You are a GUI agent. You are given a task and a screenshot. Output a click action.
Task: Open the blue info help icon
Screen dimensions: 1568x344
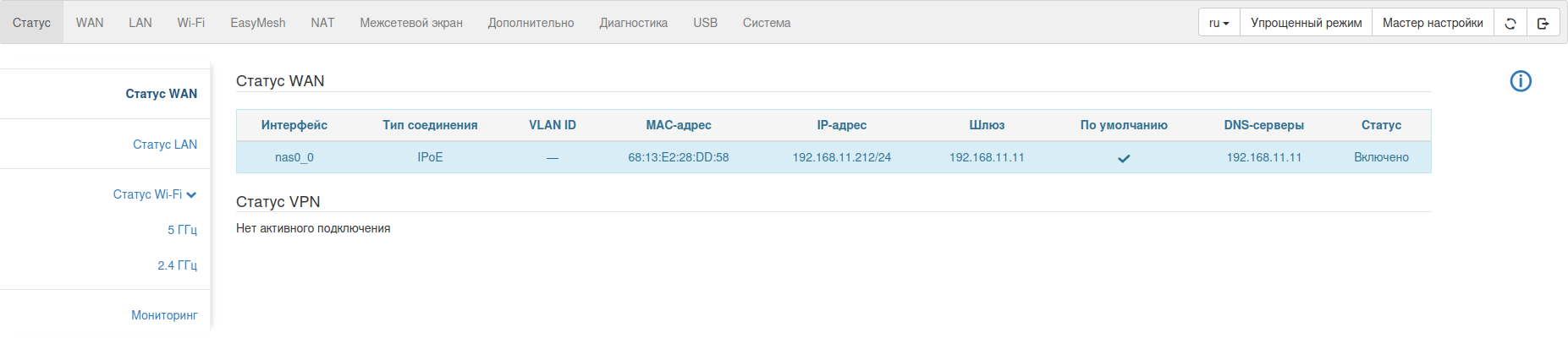(x=1521, y=81)
